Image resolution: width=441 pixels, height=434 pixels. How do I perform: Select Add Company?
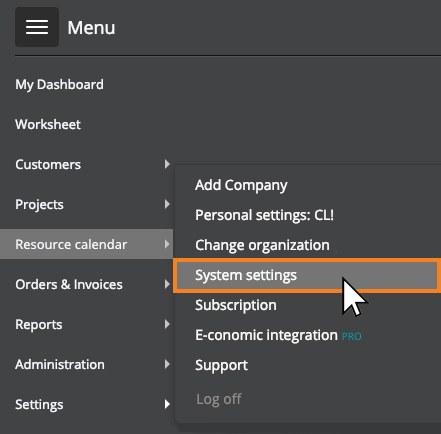(x=241, y=185)
